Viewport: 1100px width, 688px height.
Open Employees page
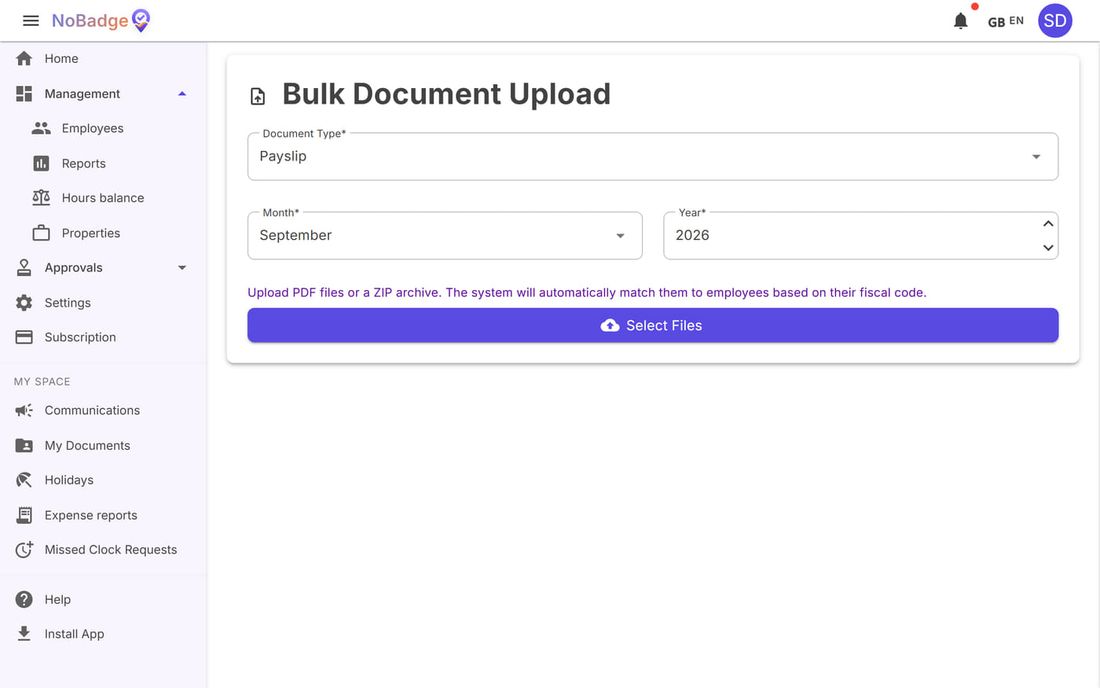point(93,128)
